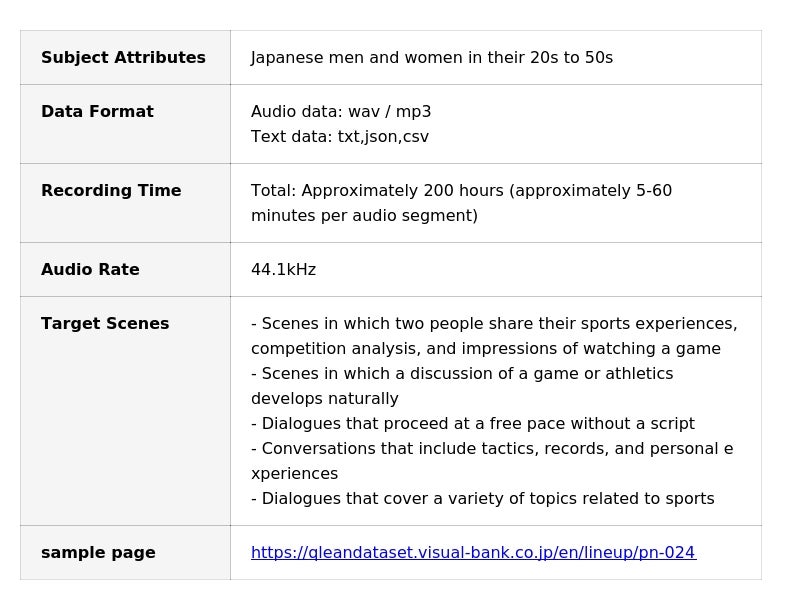The height and width of the screenshot is (610, 800).
Task: Select the Data Format header cell
Action: [x=97, y=112]
